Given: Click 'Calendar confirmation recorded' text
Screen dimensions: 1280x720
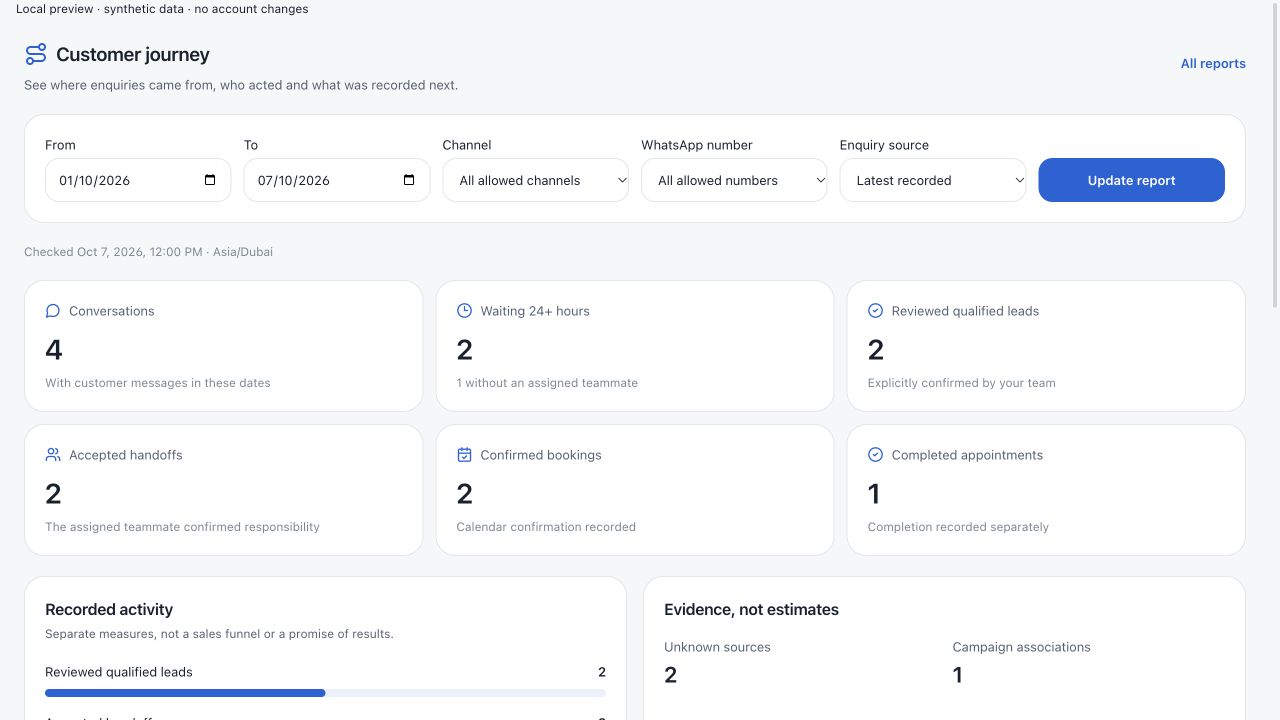Looking at the screenshot, I should pyautogui.click(x=546, y=527).
